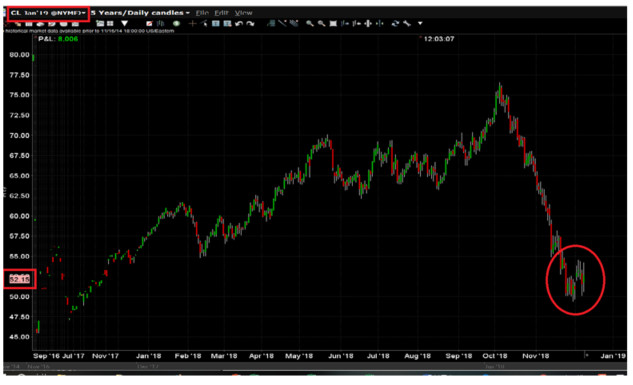
Task: Open the toolbar overflow arrow
Action: coord(420,23)
